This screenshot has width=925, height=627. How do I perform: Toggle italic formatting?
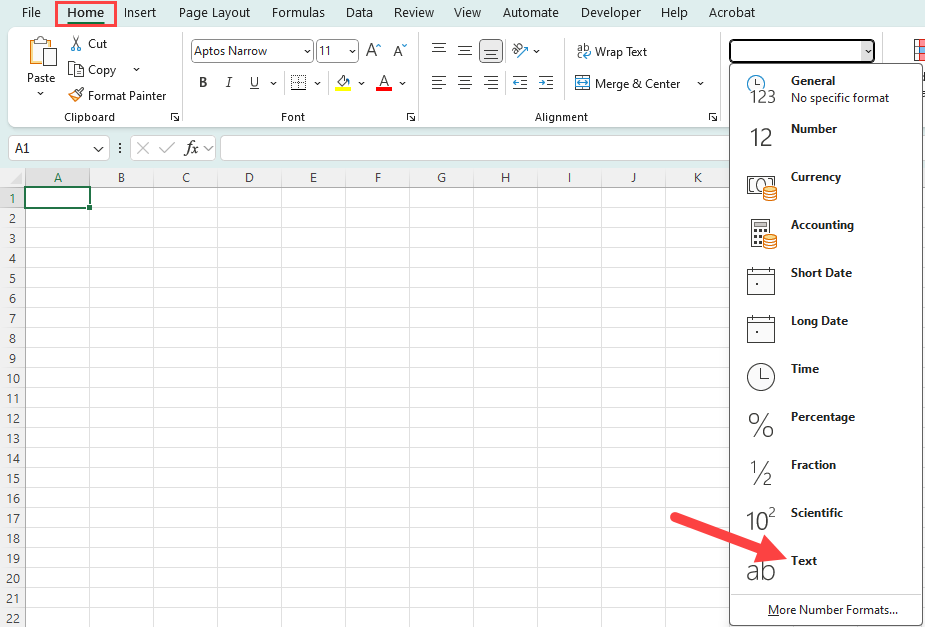(x=228, y=83)
